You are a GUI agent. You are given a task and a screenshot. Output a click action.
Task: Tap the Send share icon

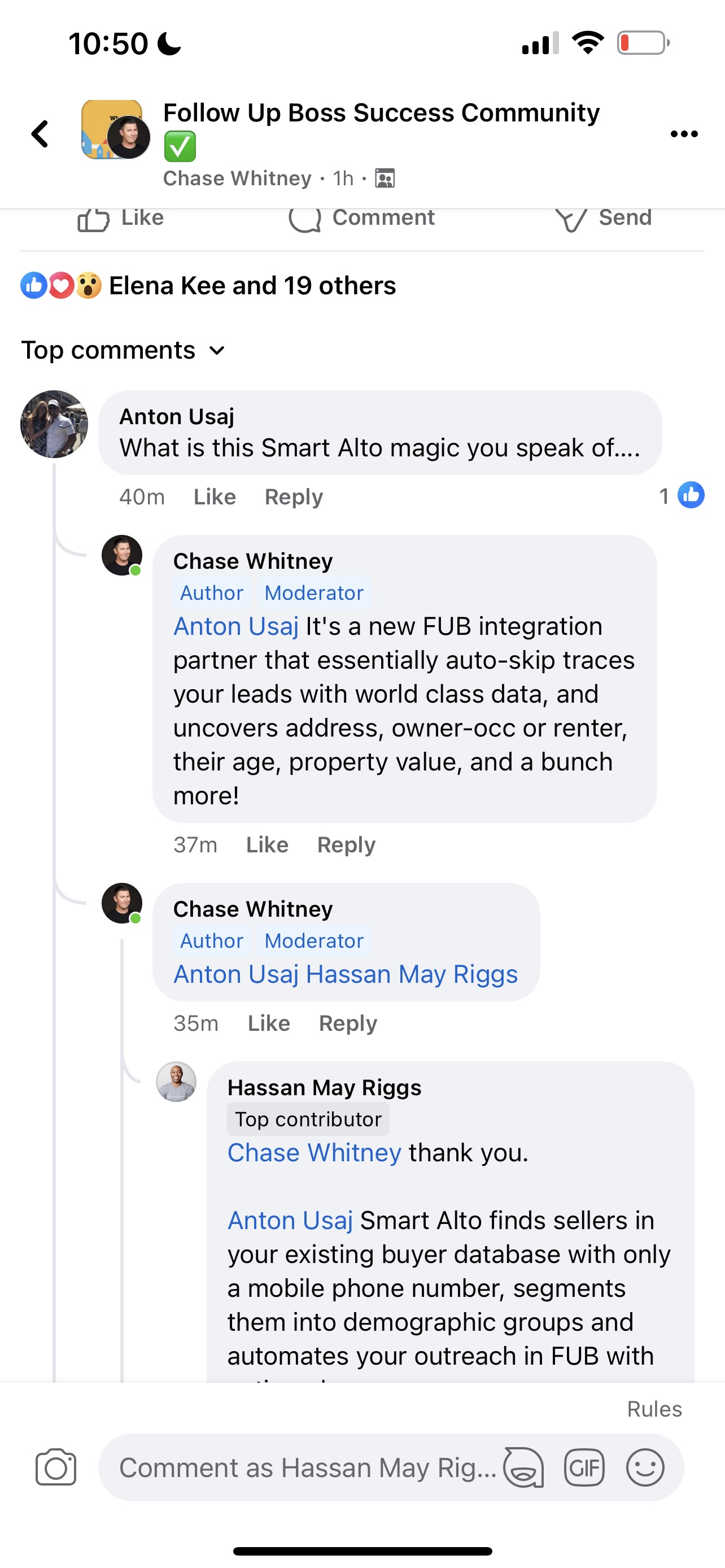tap(602, 218)
